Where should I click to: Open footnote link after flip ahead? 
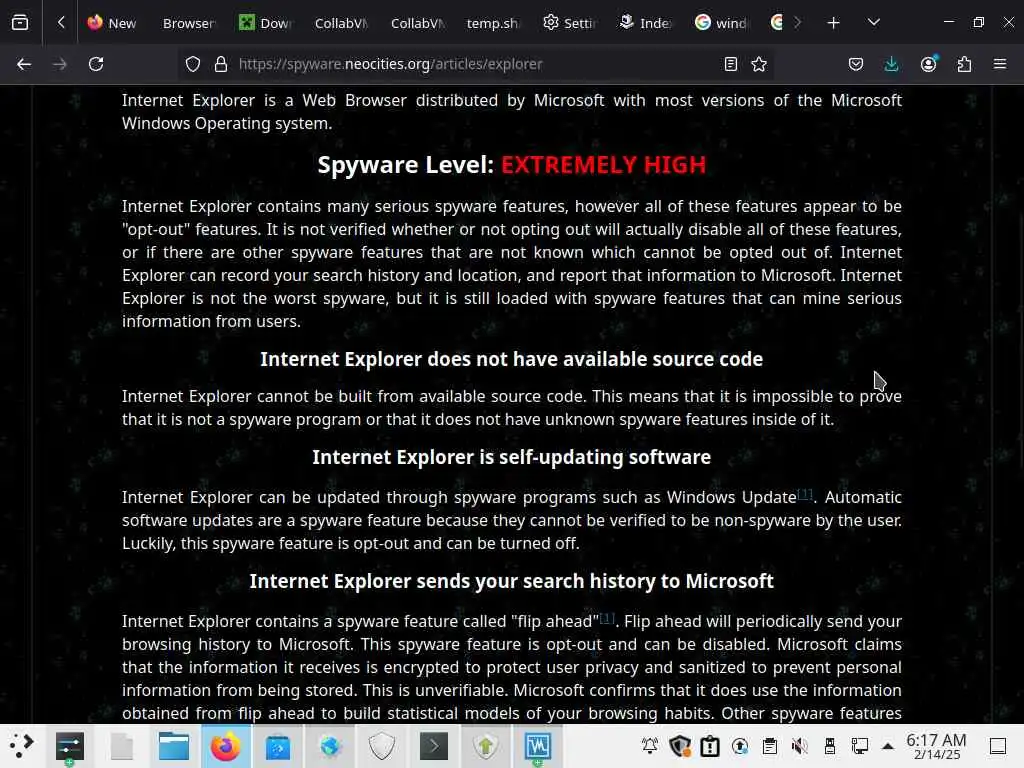point(607,618)
